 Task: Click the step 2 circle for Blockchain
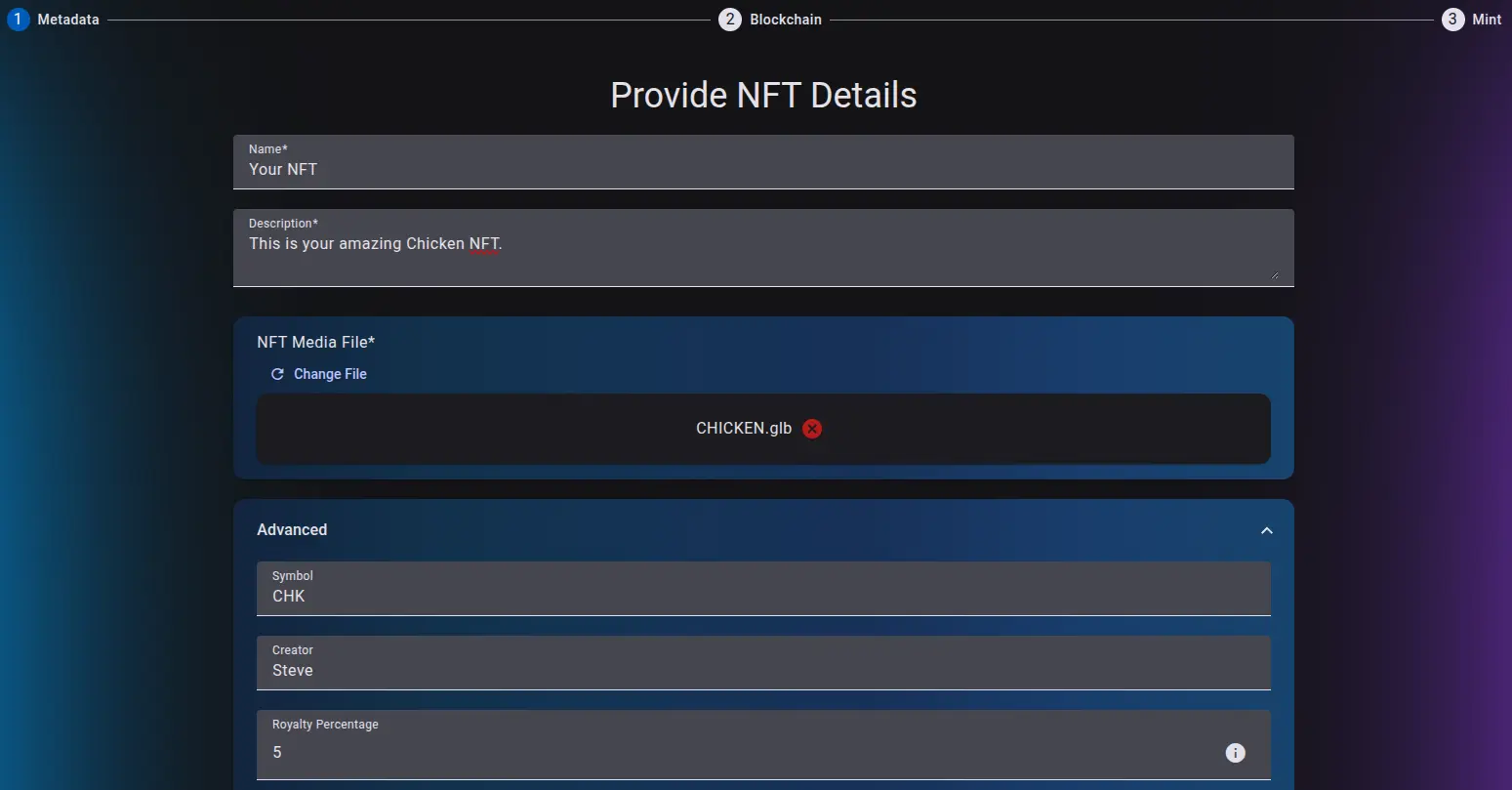tap(730, 19)
